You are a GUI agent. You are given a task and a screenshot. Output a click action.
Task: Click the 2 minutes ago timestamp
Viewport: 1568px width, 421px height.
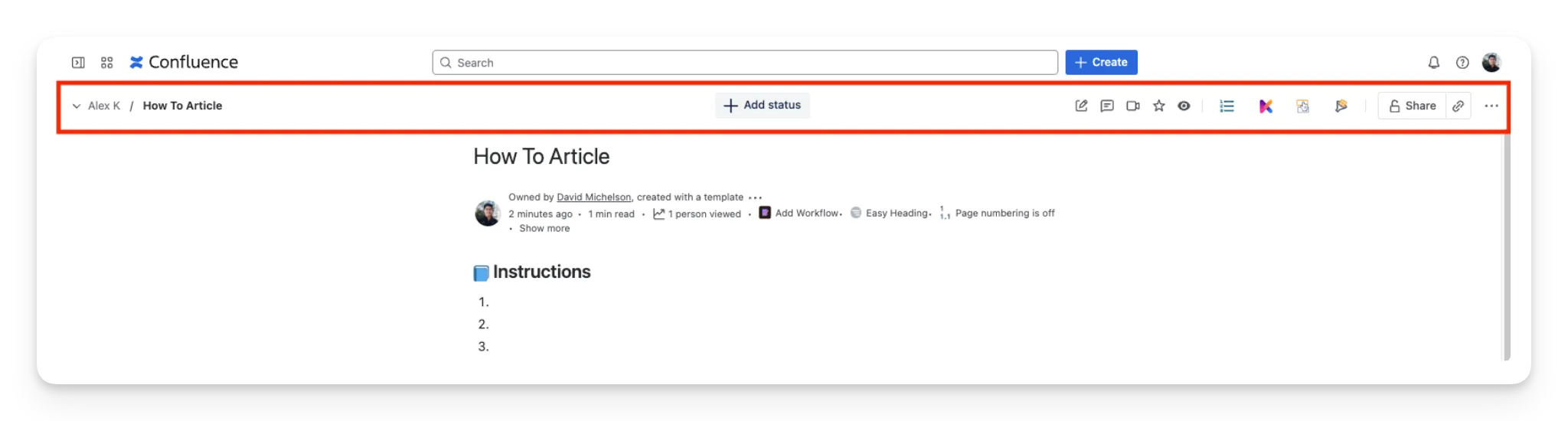click(x=541, y=214)
